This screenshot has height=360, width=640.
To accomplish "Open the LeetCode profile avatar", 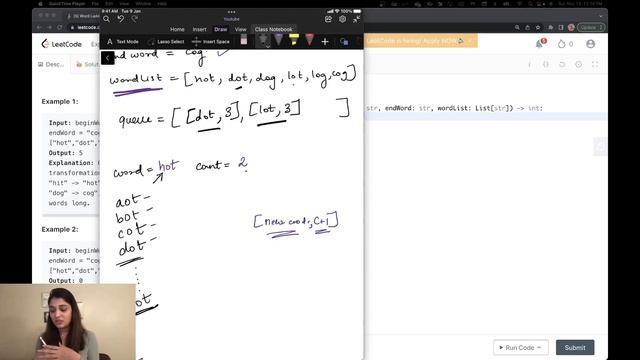I will coord(590,44).
